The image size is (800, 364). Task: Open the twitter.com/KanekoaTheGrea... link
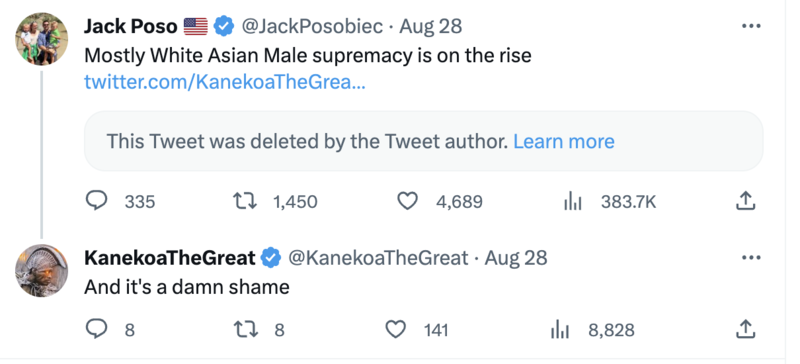click(224, 82)
